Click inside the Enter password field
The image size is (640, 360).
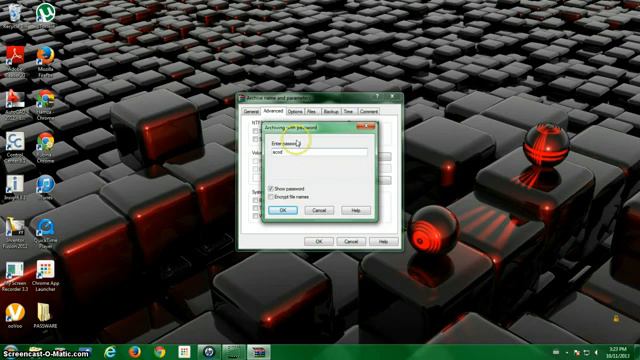319,152
